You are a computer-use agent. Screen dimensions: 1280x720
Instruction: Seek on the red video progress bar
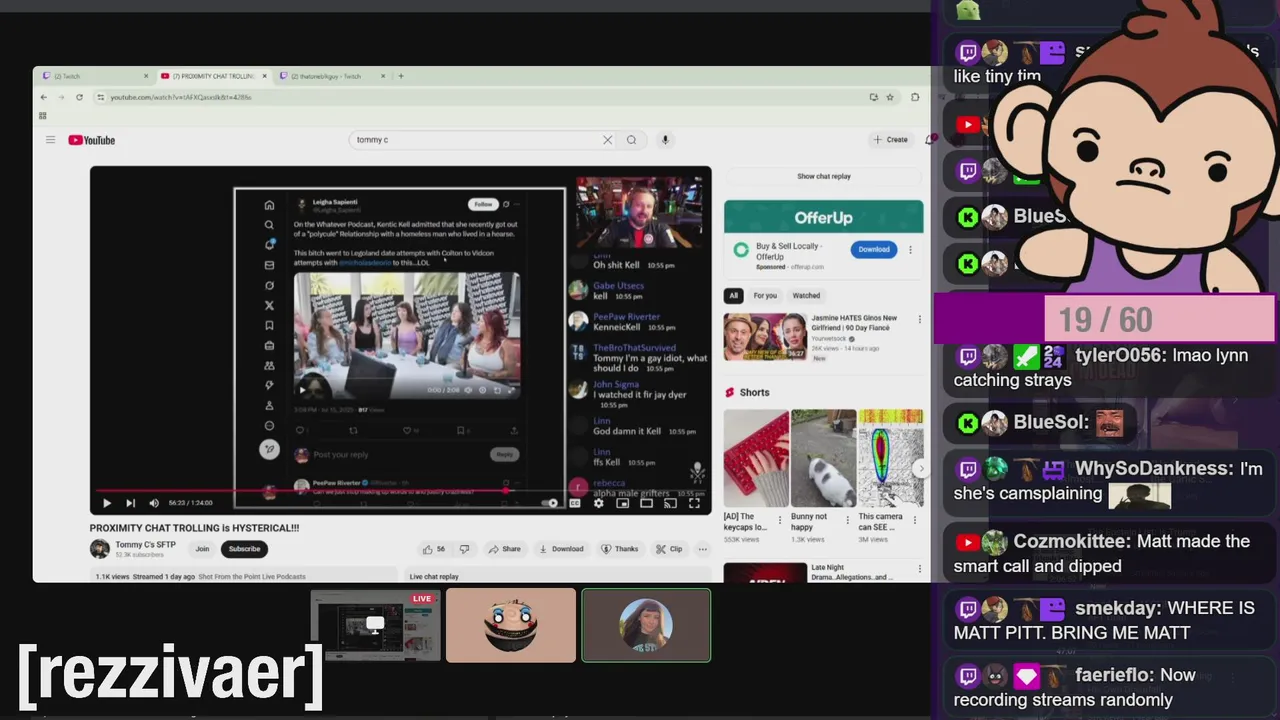click(400, 491)
